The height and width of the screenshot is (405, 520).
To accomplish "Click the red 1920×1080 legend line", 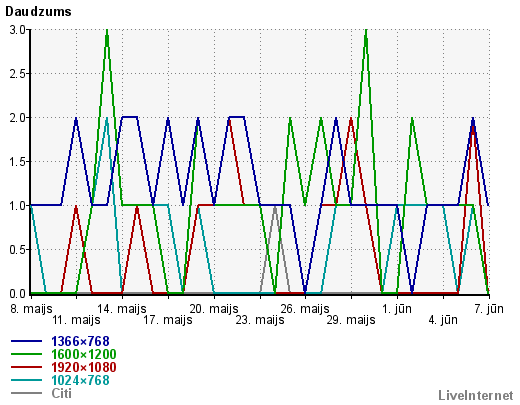I will 27,367.
